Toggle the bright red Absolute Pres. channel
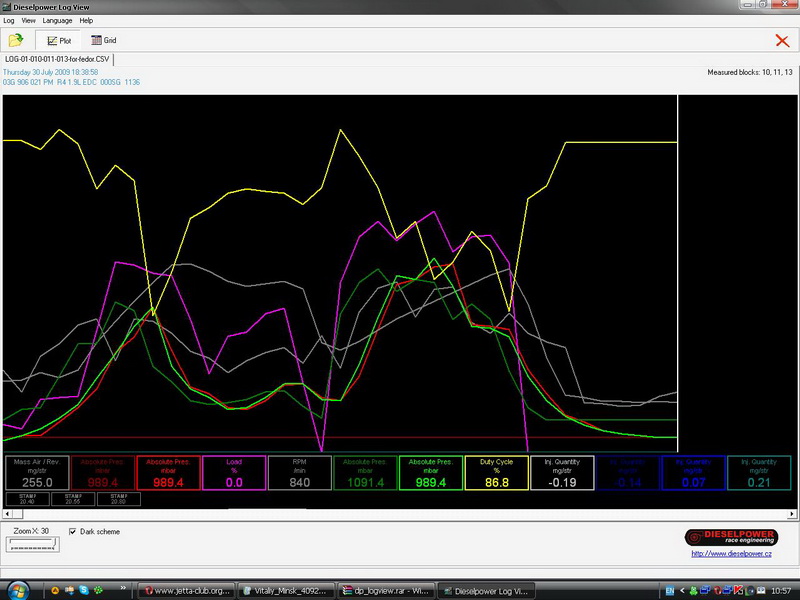This screenshot has height=600, width=800. (168, 473)
